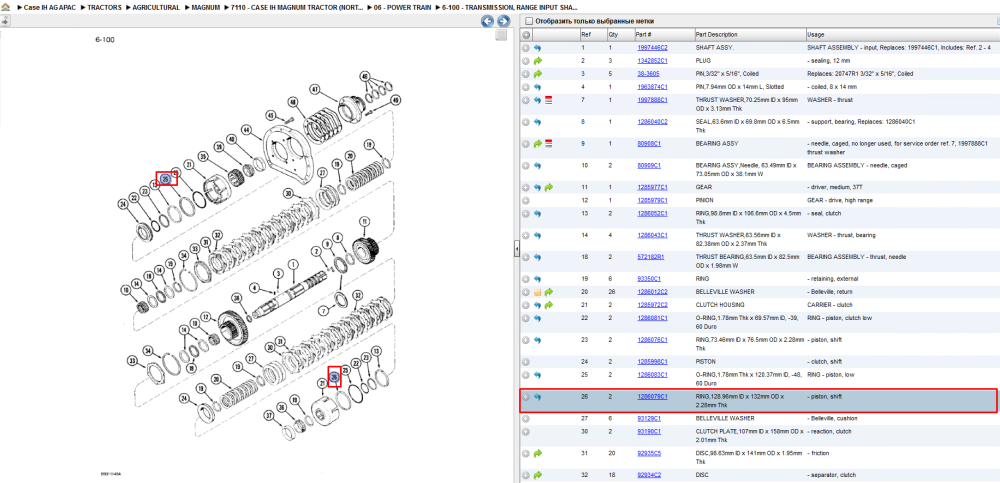Open part number 1286079C1 link

pyautogui.click(x=652, y=397)
